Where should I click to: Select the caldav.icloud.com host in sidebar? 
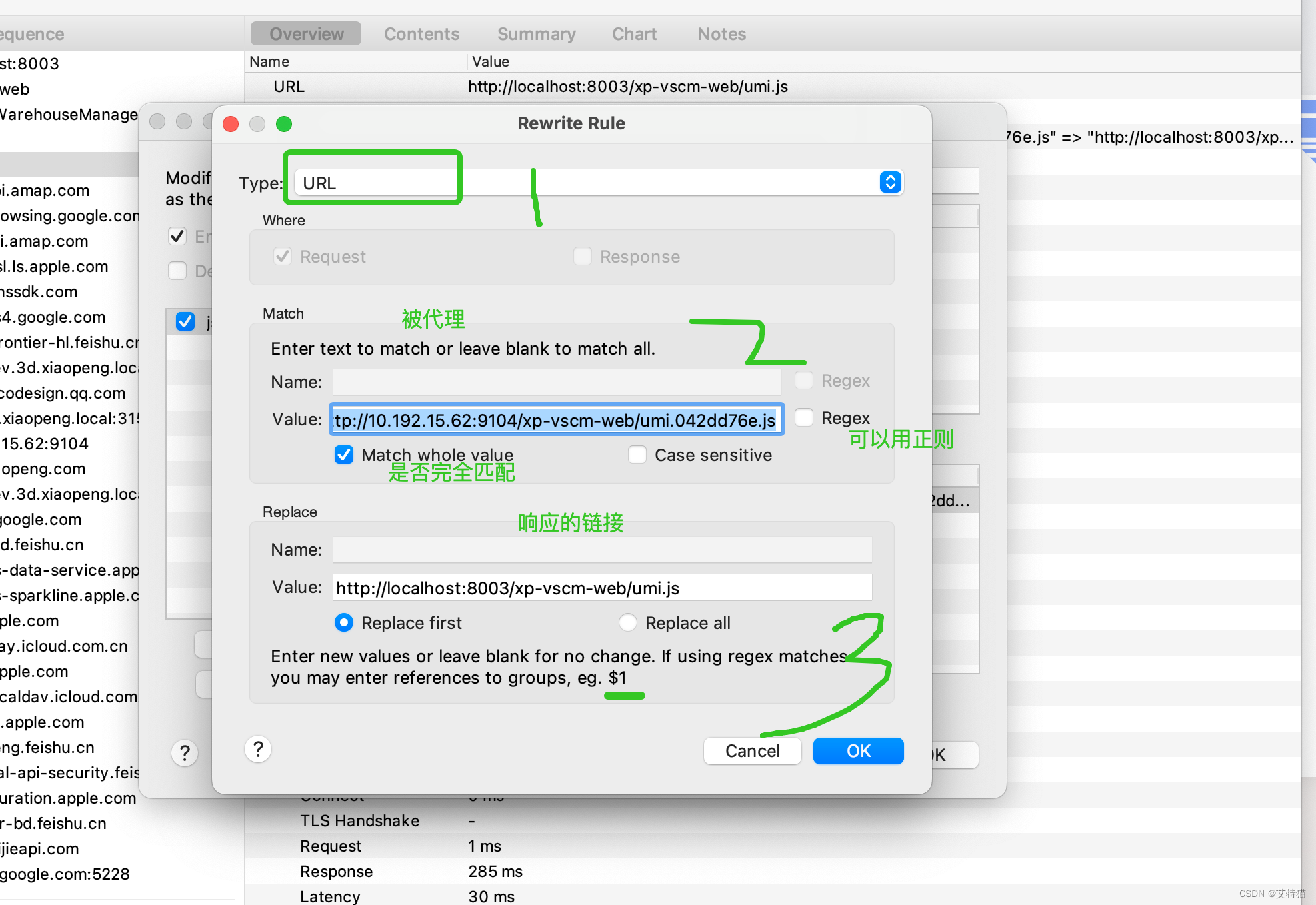click(69, 697)
